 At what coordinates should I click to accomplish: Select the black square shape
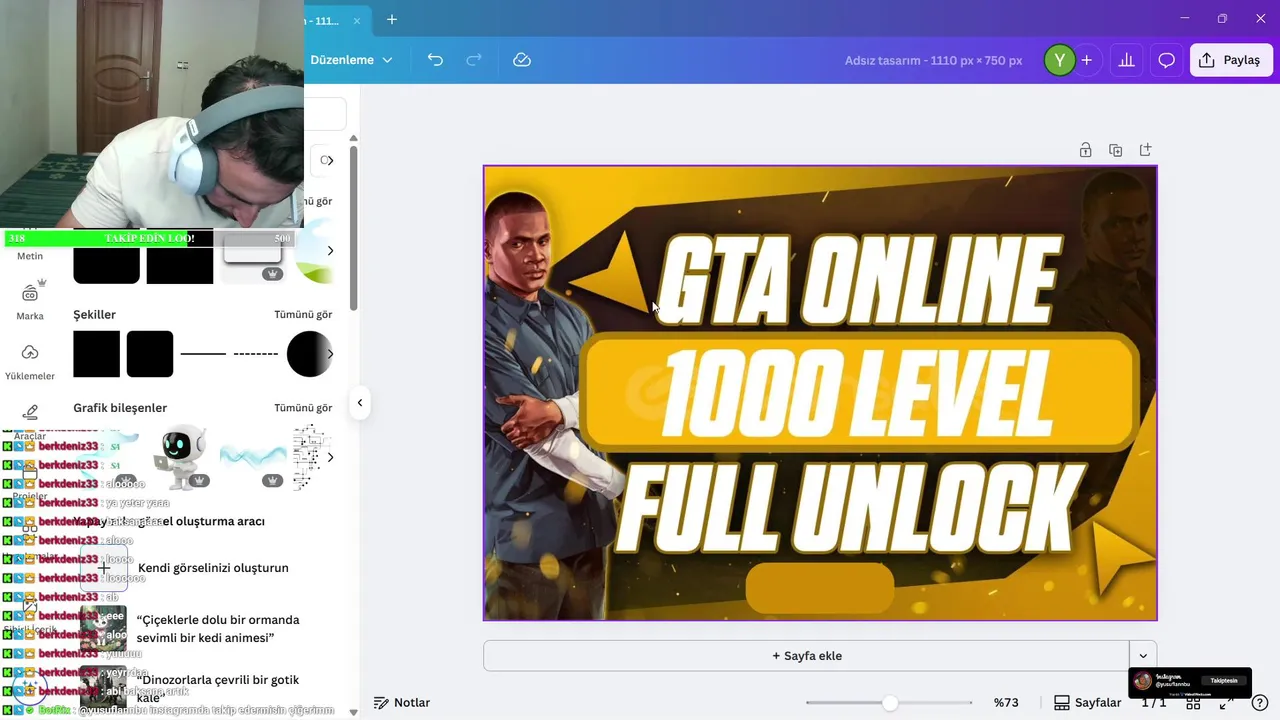point(97,354)
